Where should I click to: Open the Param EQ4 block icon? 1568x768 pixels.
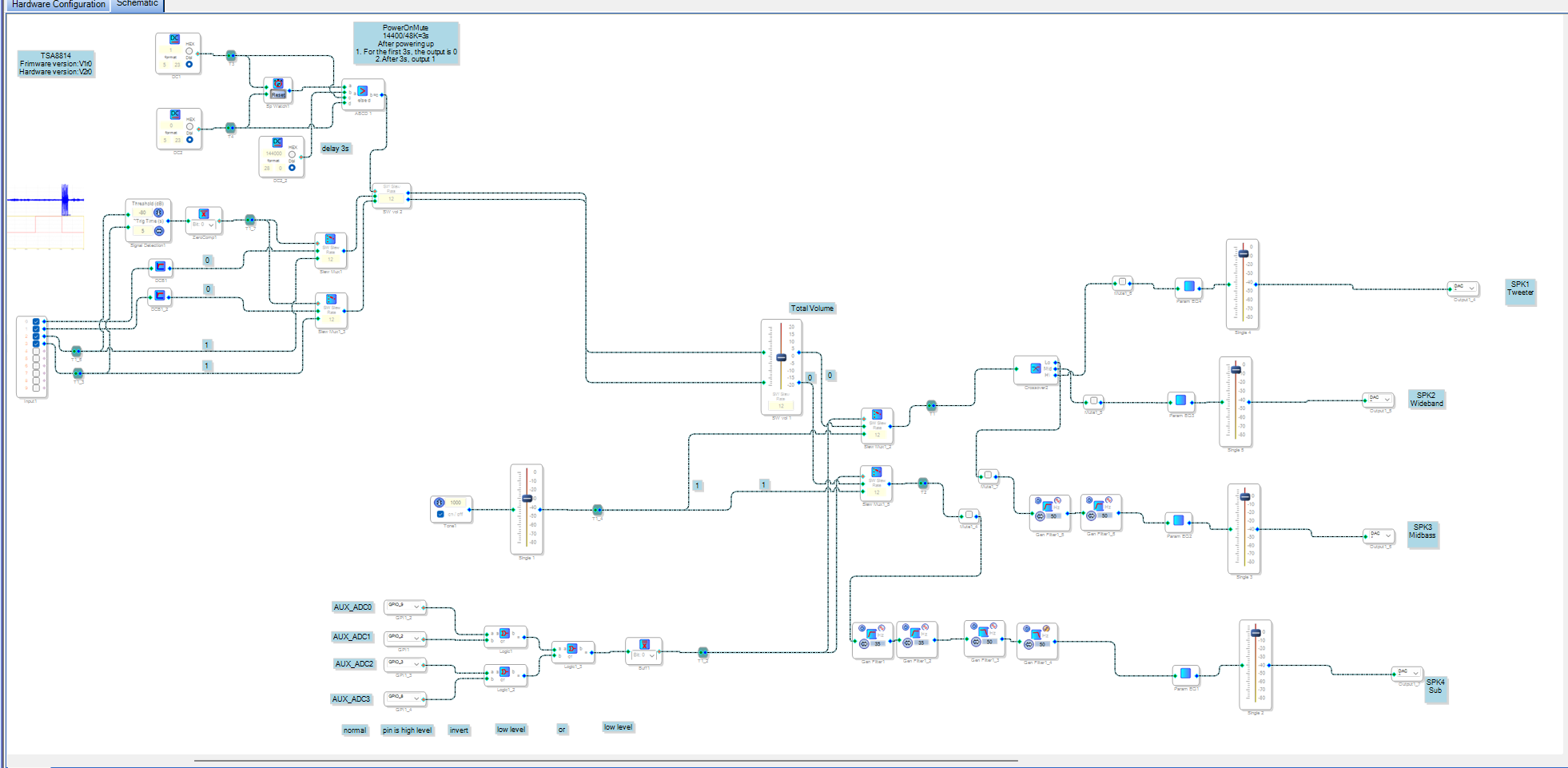tap(1188, 286)
